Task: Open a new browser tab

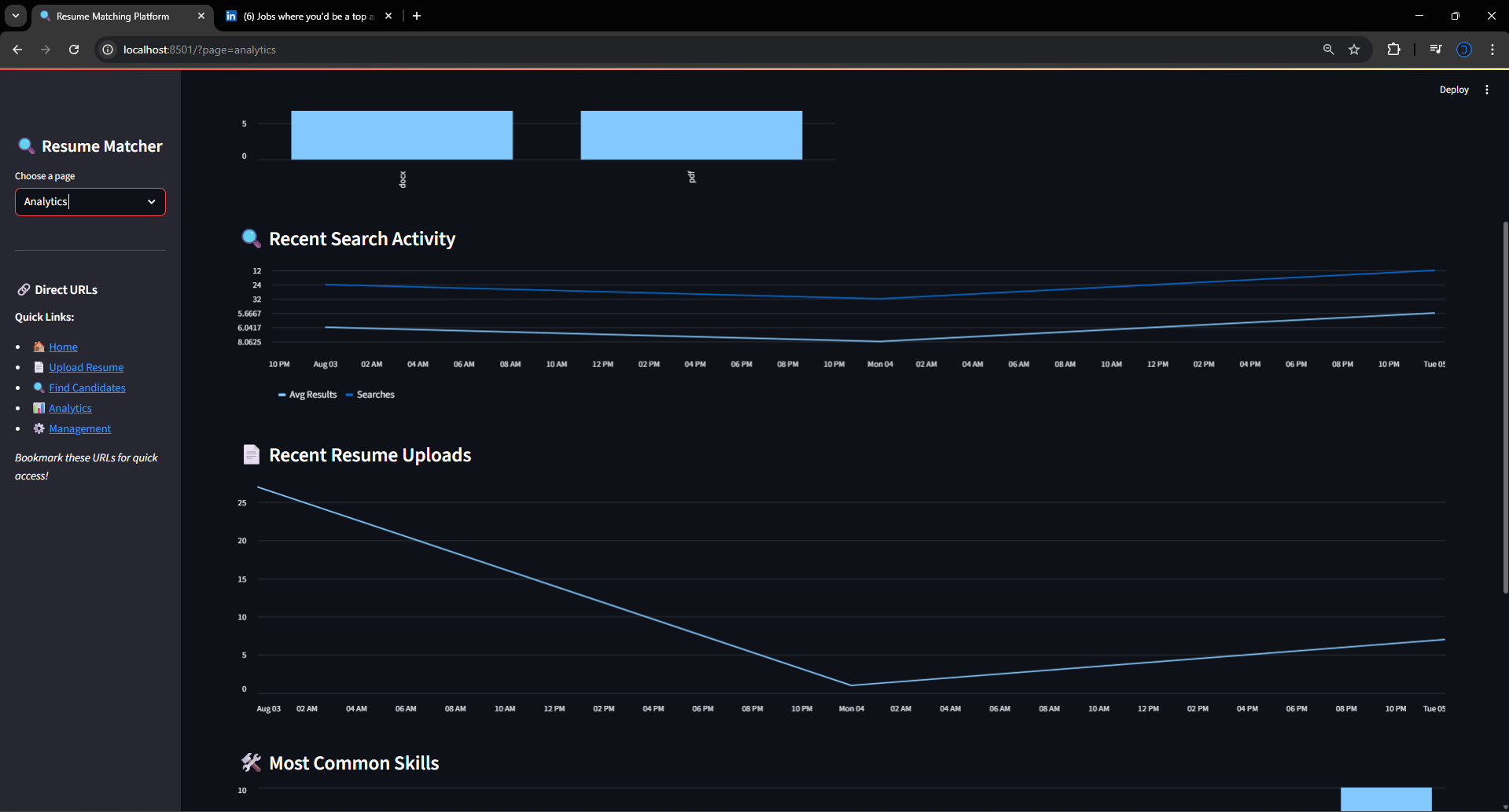Action: point(417,16)
